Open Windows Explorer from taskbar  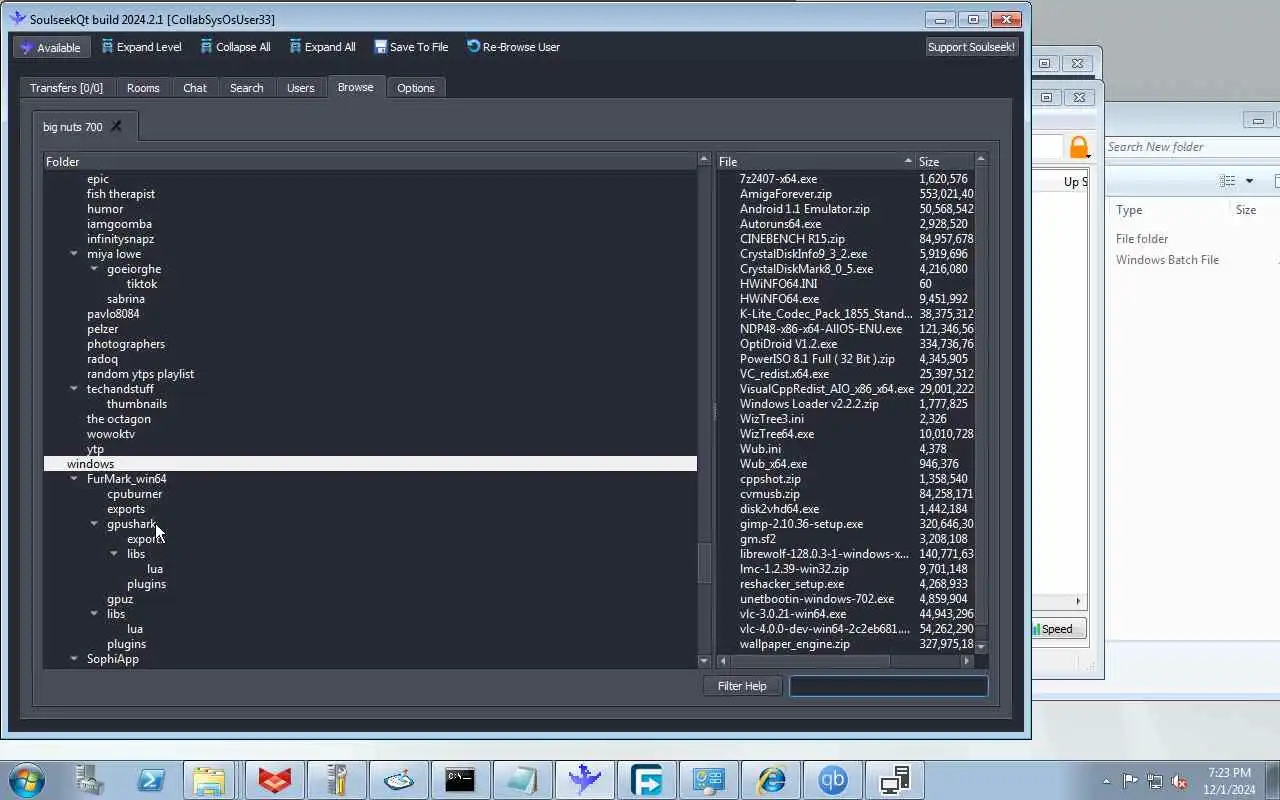pyautogui.click(x=209, y=780)
